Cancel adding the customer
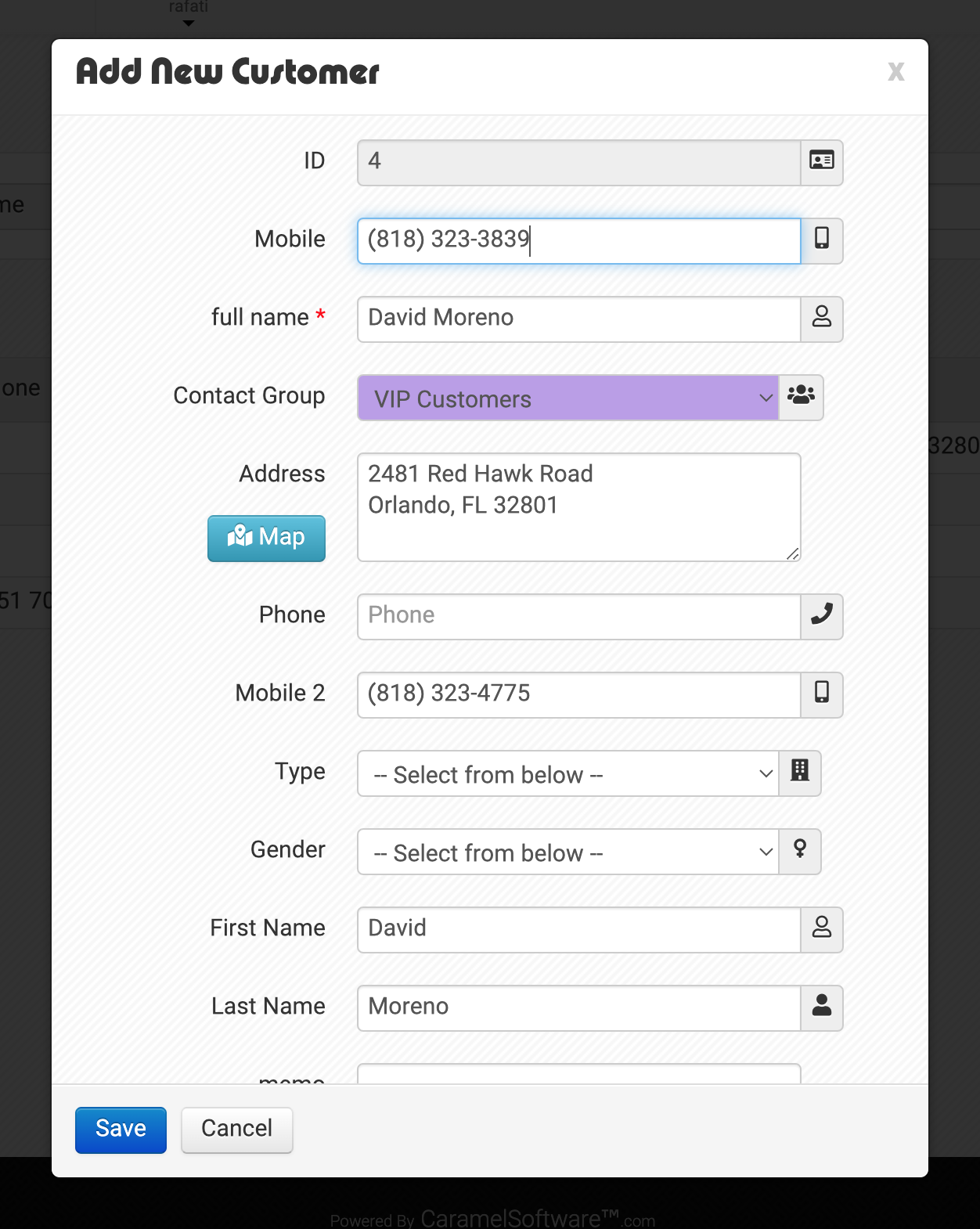This screenshot has width=980, height=1229. click(236, 1129)
